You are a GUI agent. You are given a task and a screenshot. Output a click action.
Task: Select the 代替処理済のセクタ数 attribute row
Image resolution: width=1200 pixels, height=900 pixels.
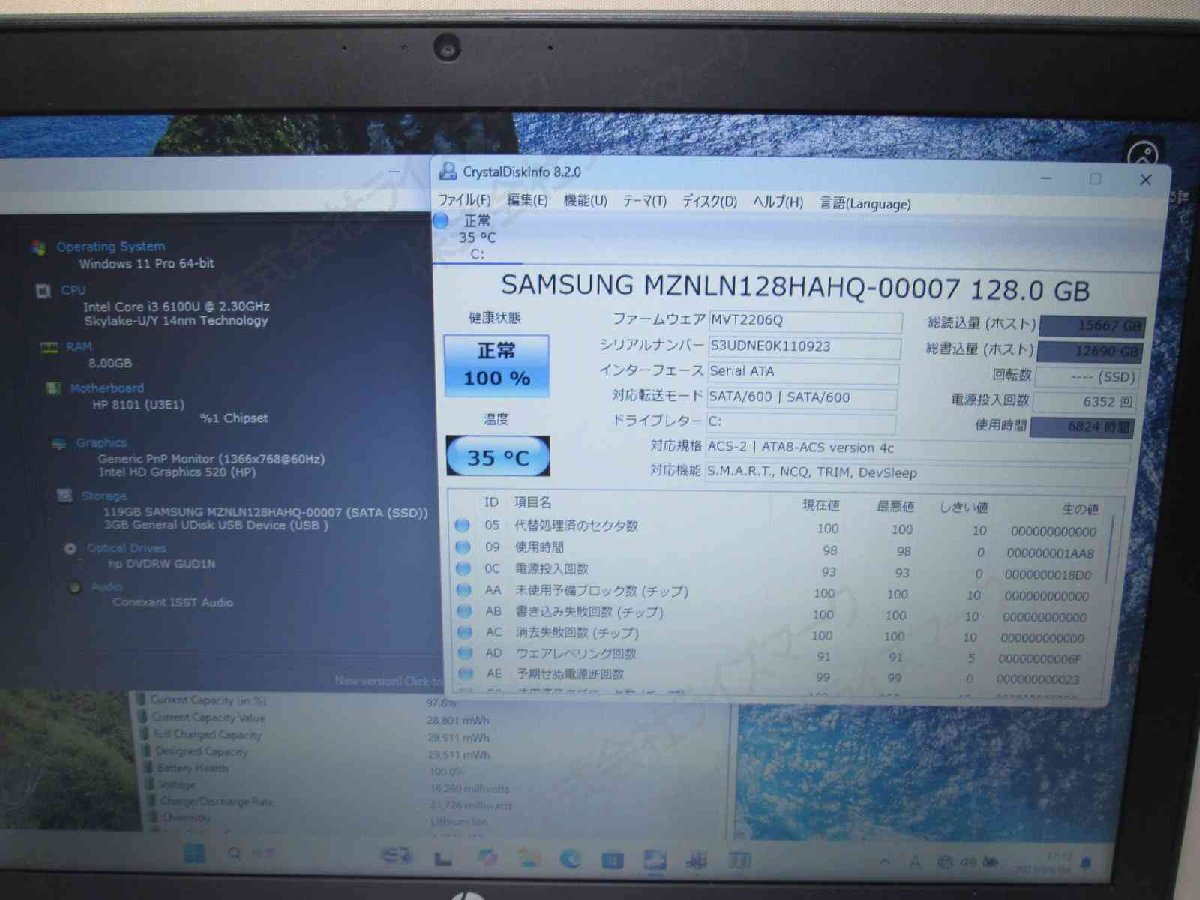(x=778, y=527)
